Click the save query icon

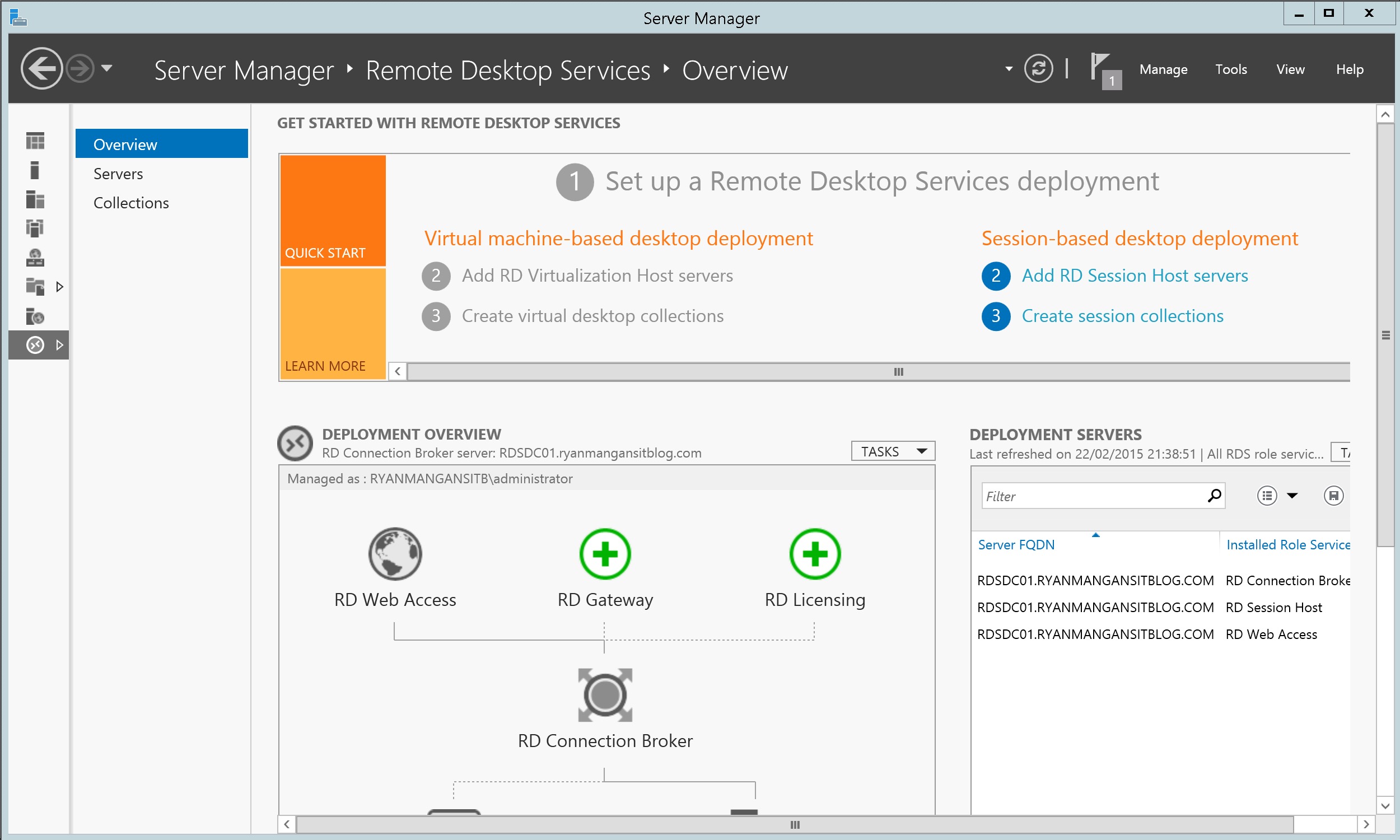[x=1333, y=496]
